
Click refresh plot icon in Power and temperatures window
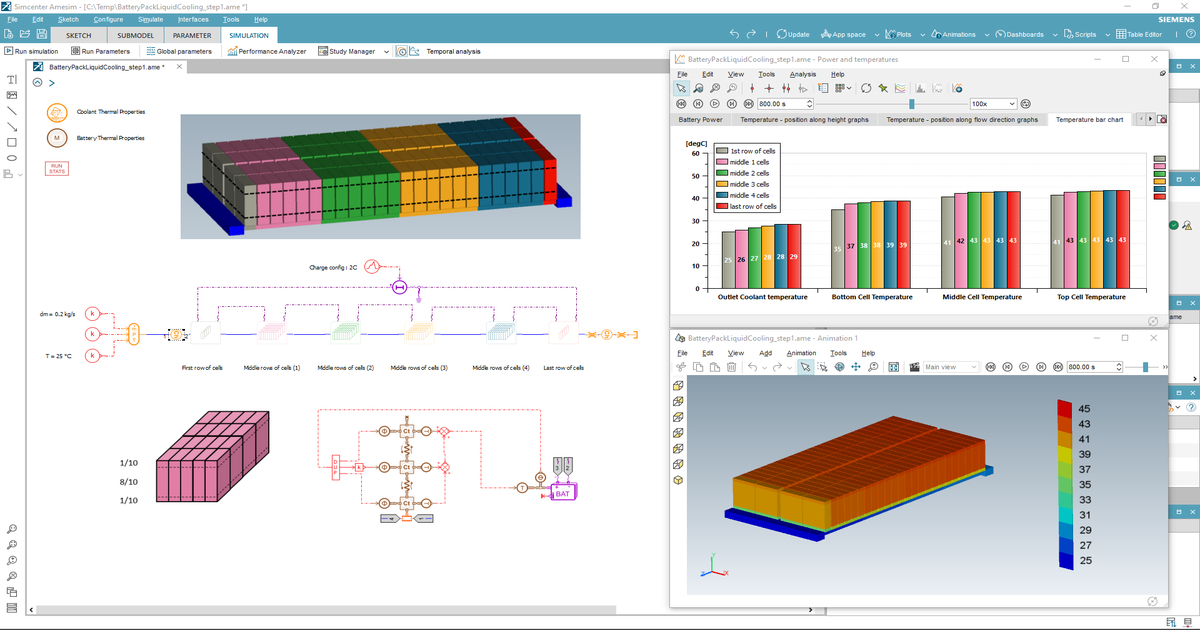pos(867,88)
